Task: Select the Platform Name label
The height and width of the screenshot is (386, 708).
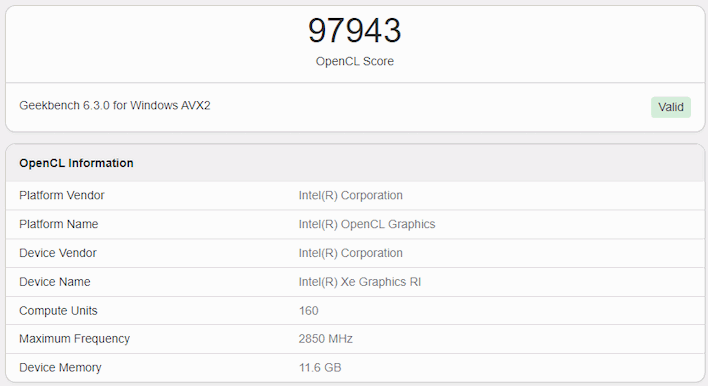Action: [x=58, y=224]
